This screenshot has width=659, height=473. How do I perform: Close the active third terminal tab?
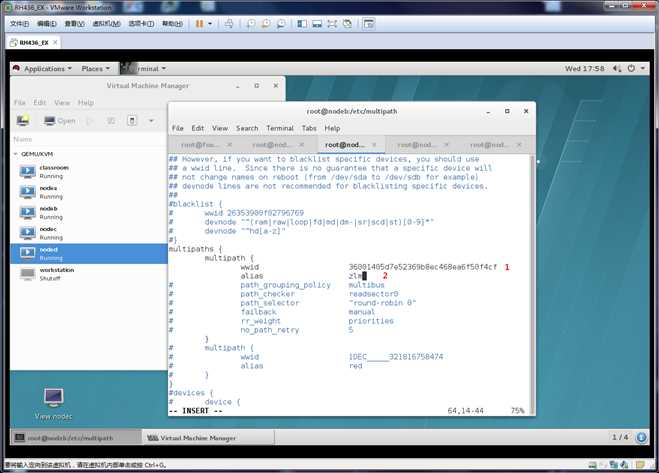pyautogui.click(x=374, y=145)
